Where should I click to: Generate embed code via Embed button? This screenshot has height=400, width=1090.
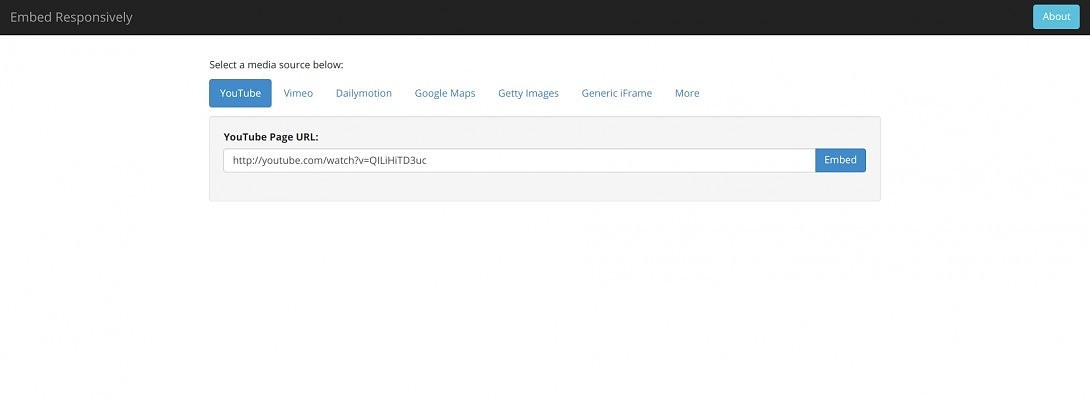point(840,160)
